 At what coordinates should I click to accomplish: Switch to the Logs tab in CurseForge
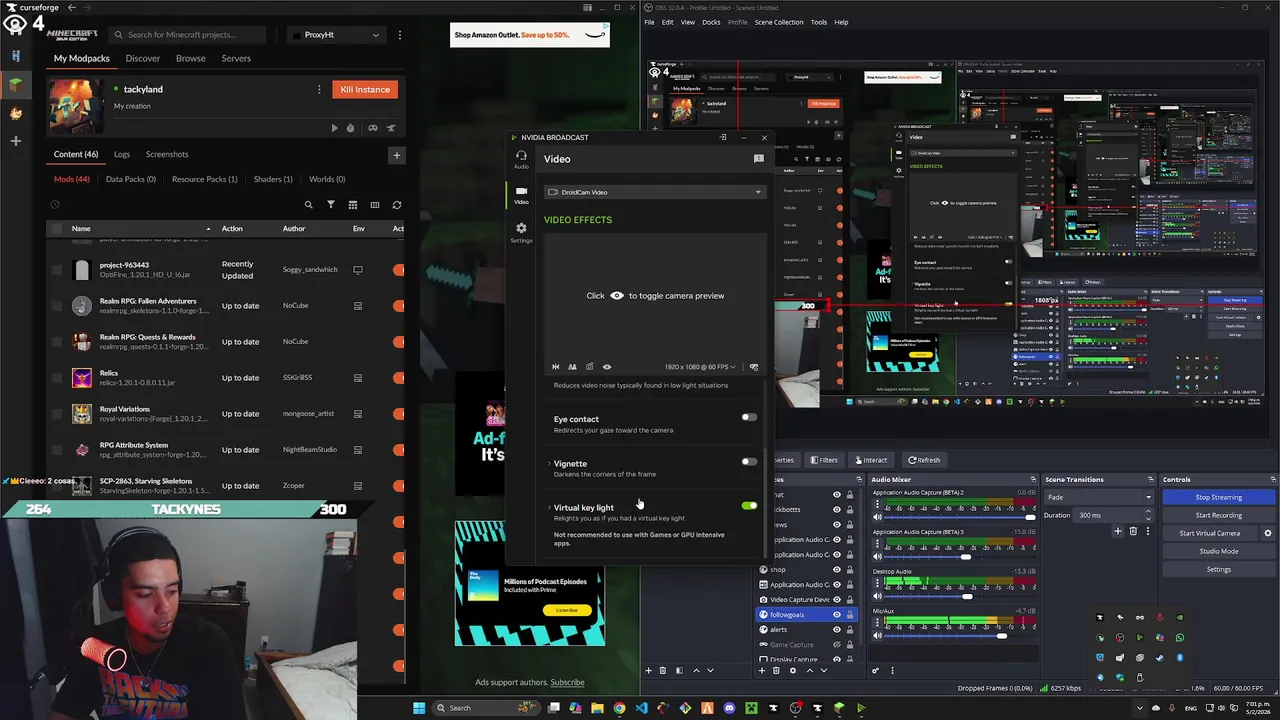click(x=122, y=155)
